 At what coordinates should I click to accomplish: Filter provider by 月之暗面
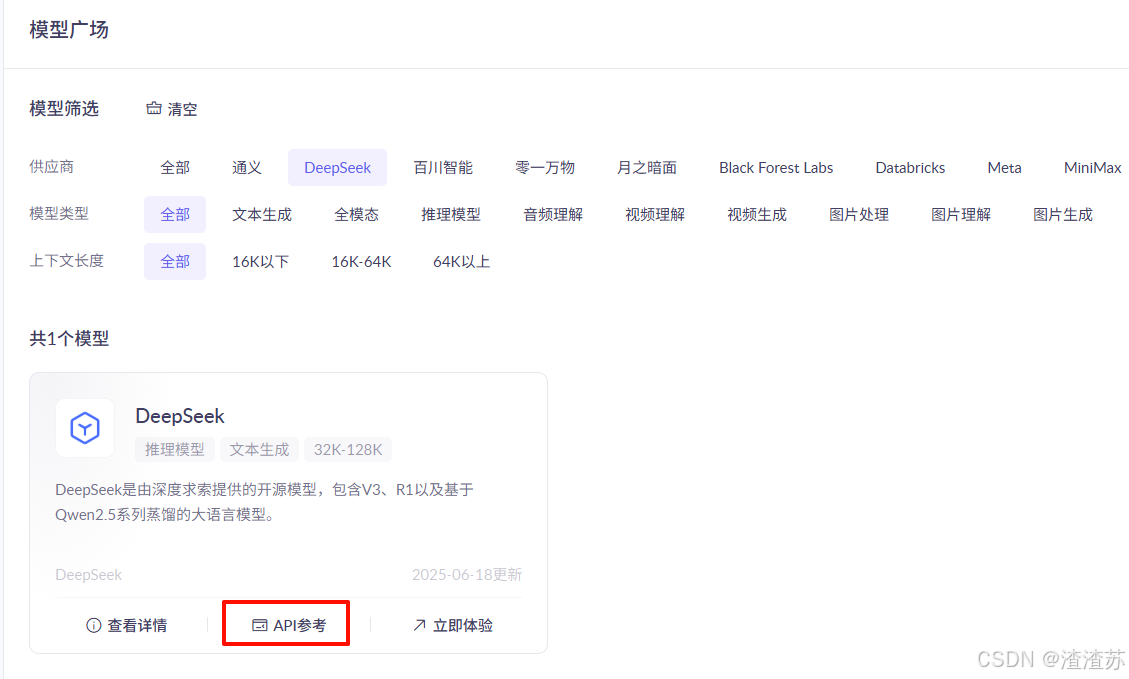pyautogui.click(x=647, y=168)
